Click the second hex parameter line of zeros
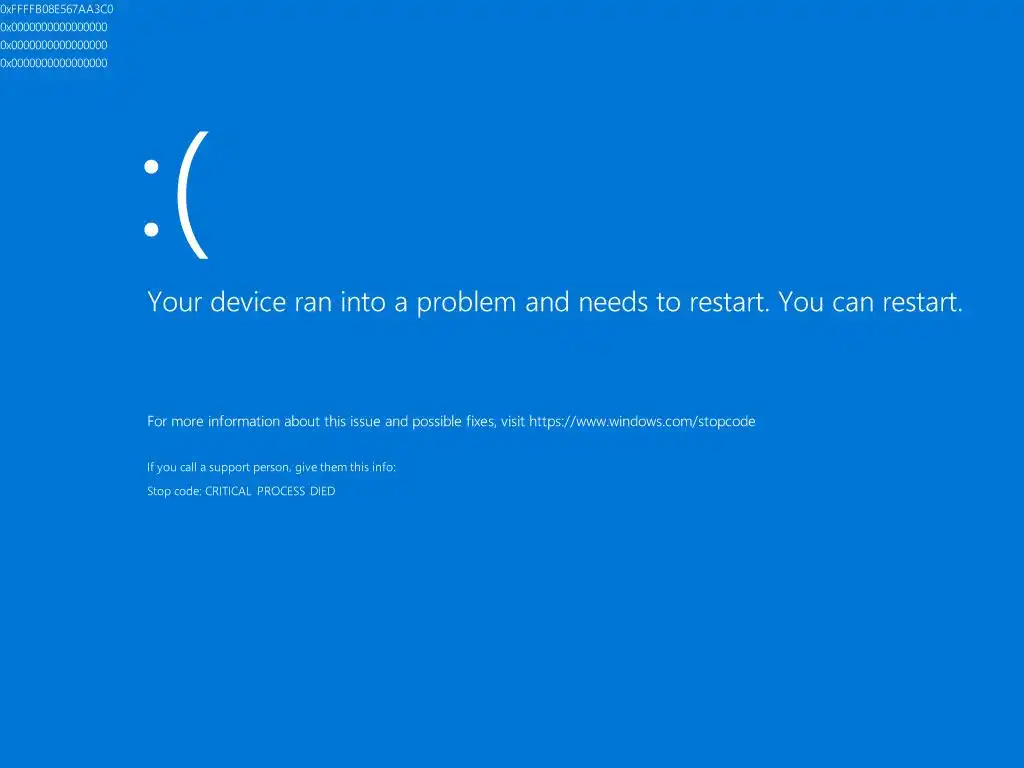 click(x=54, y=45)
